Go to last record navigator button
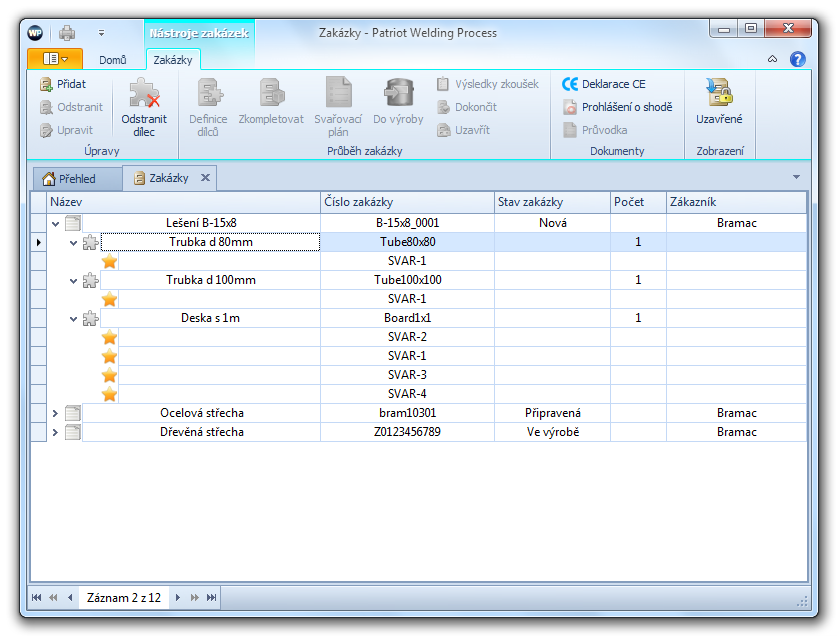Image resolution: width=838 pixels, height=636 pixels. coord(212,598)
